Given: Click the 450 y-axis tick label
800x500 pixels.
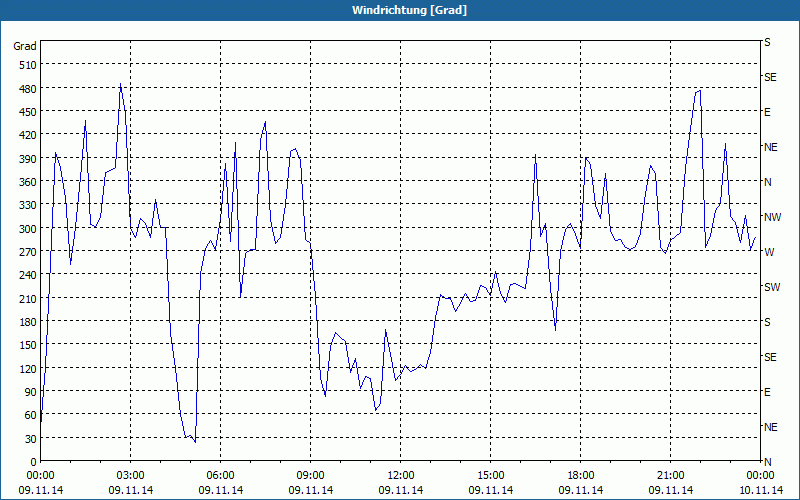Looking at the screenshot, I should coord(28,112).
